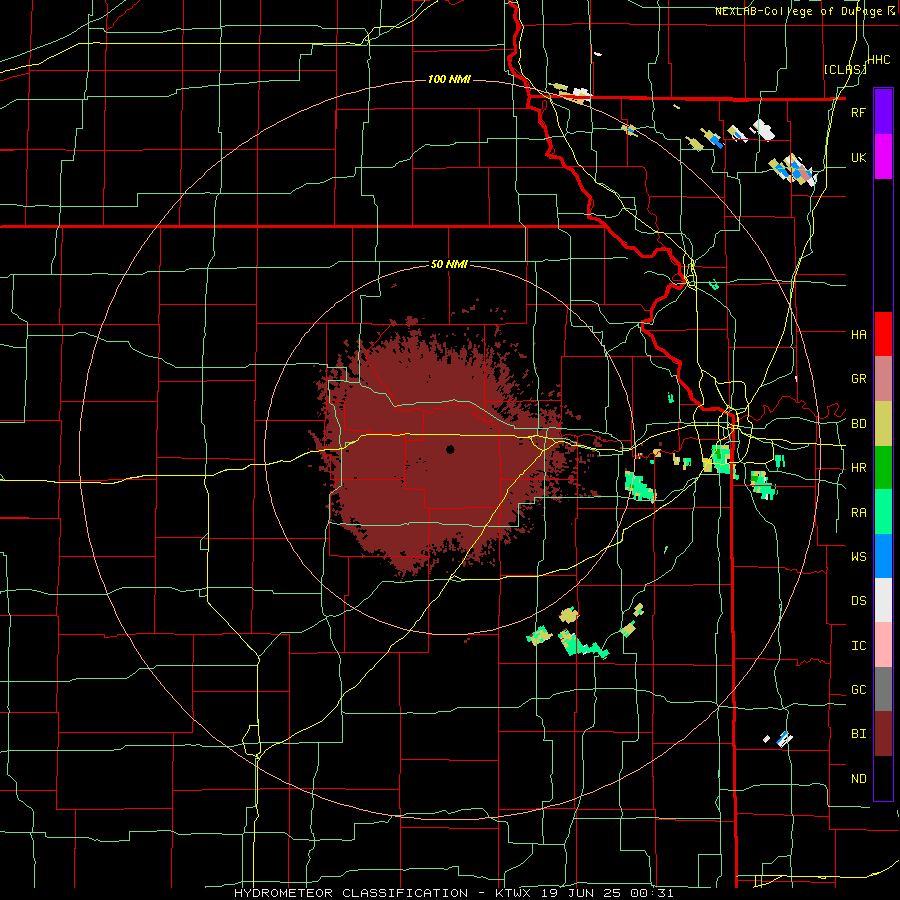Screen dimensions: 900x900
Task: Click the GC gray legend swatch
Action: [883, 689]
